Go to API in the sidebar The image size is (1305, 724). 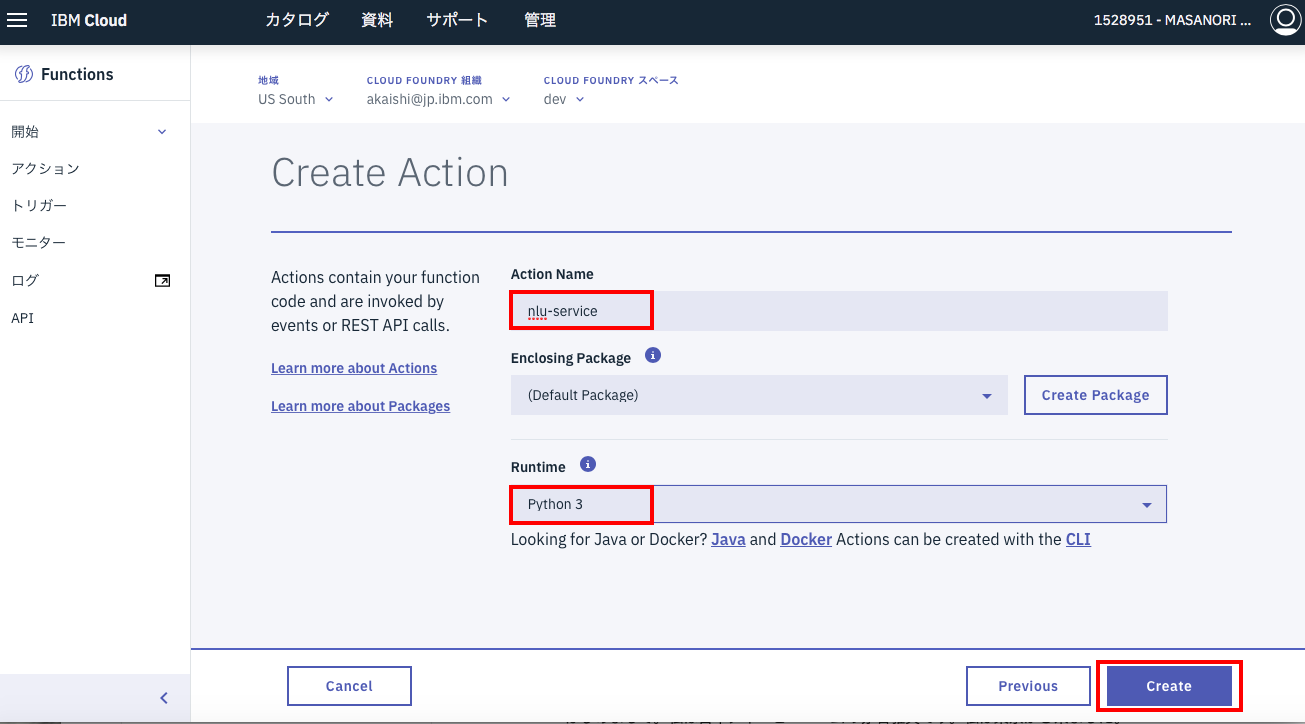(x=22, y=318)
